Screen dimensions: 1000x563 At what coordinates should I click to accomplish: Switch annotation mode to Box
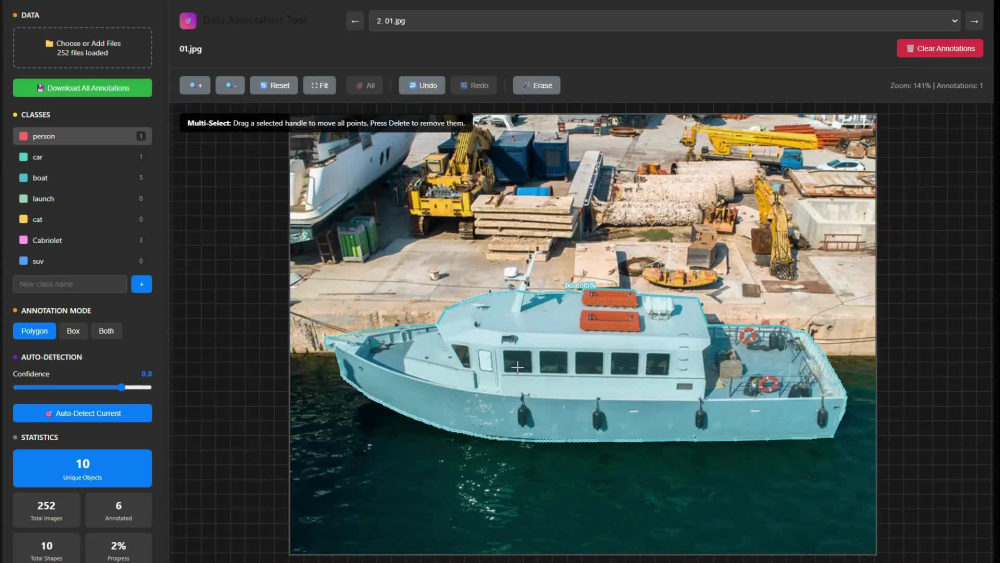(73, 331)
